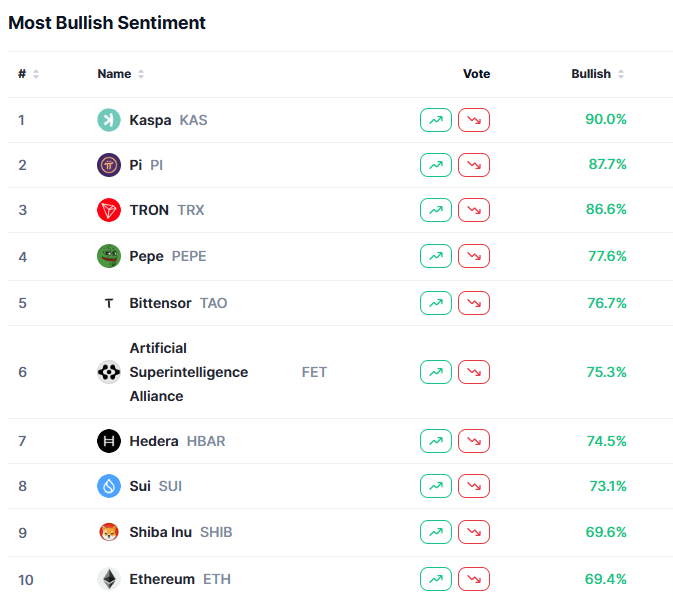Viewport: 673px width, 601px height.
Task: Vote bearish on TRON
Action: (x=474, y=211)
